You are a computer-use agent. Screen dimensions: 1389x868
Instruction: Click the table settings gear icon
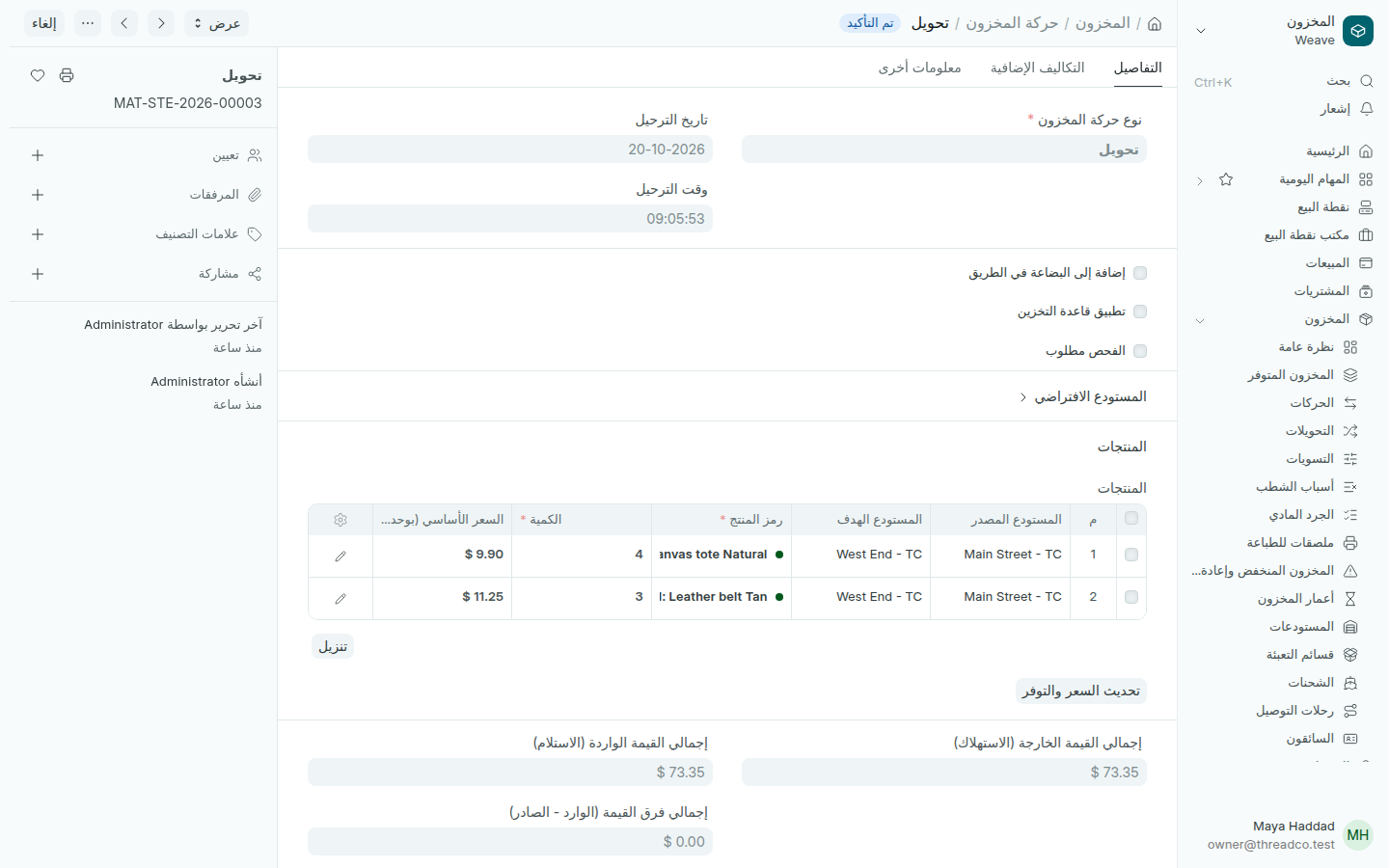(340, 520)
